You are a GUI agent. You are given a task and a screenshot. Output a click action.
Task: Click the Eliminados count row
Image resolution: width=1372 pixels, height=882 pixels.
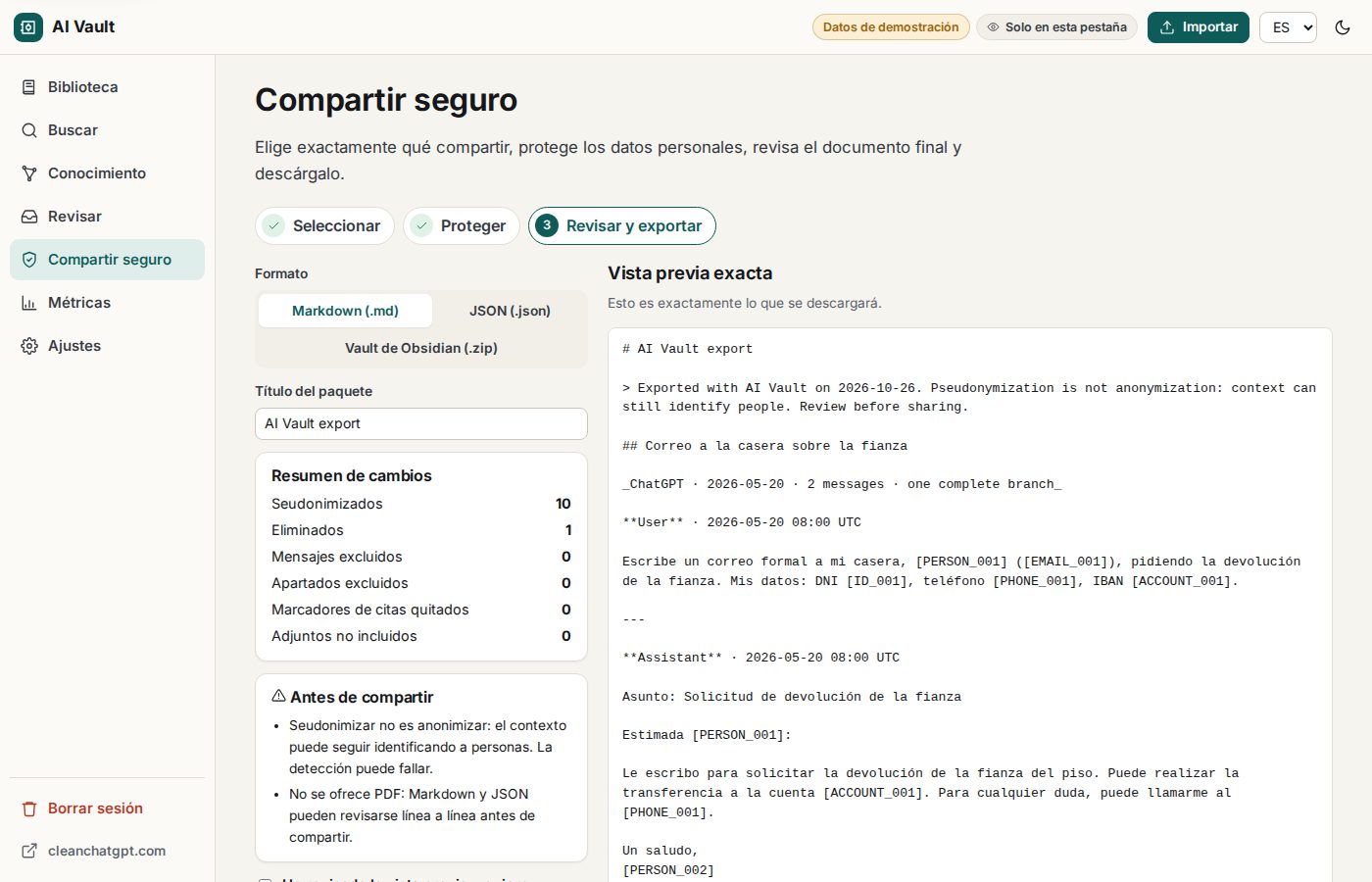click(x=421, y=530)
